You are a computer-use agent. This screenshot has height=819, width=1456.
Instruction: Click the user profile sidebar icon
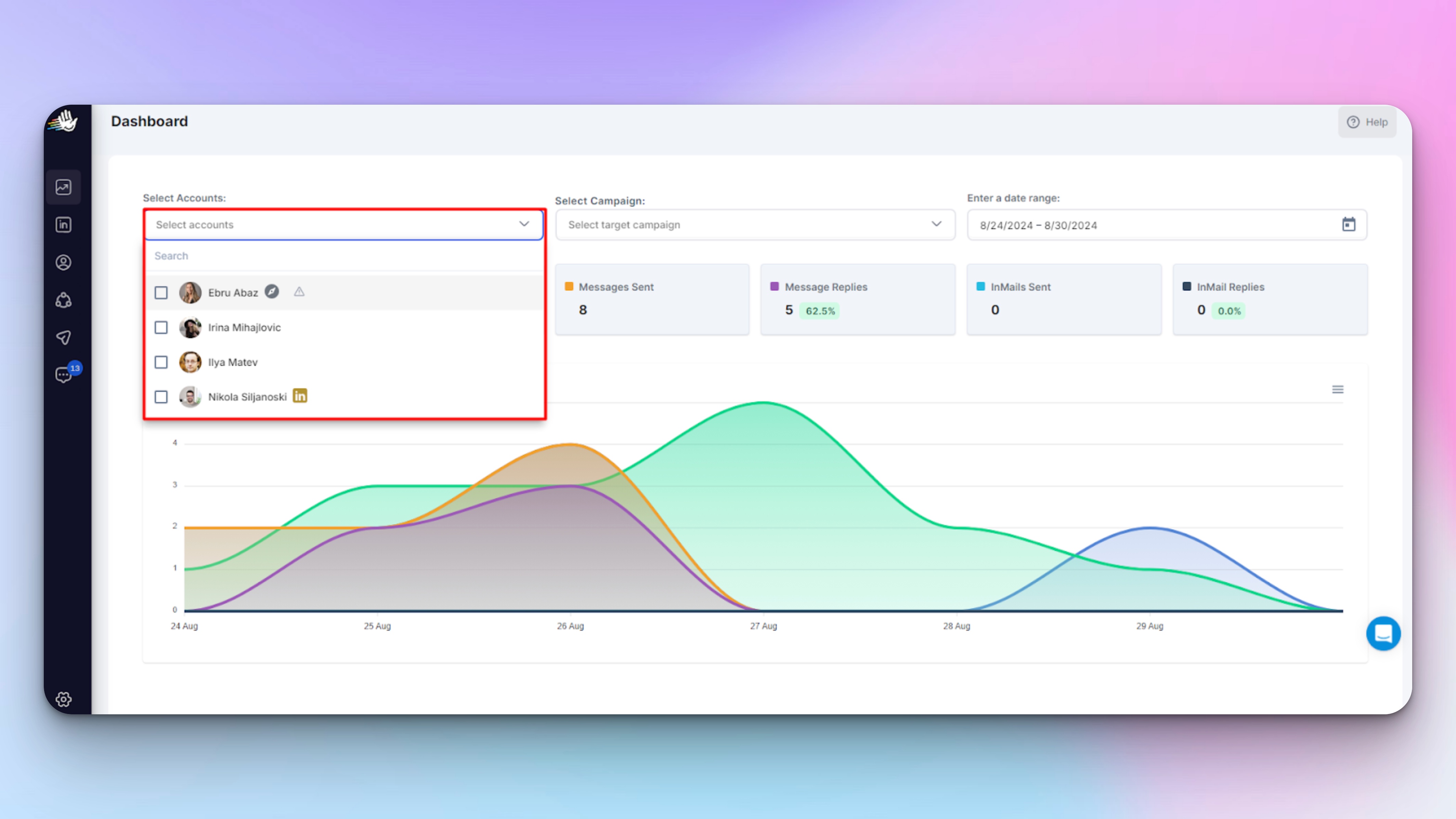click(63, 262)
